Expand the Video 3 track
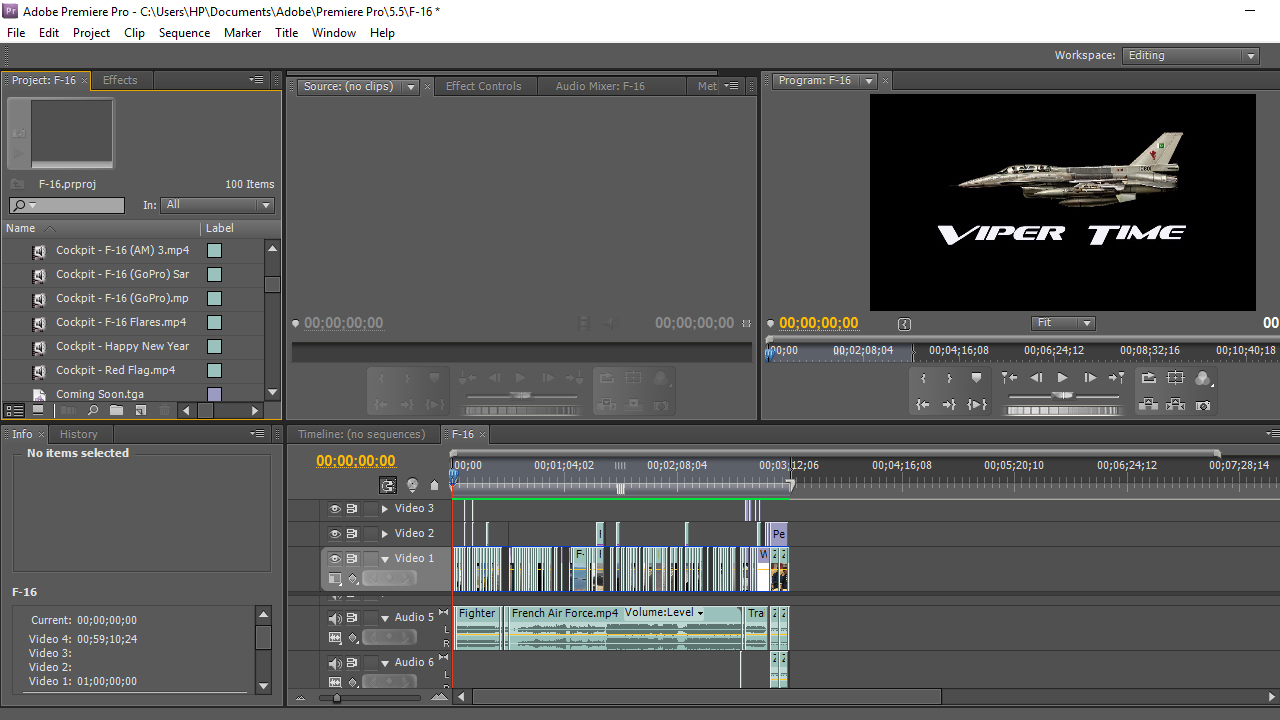This screenshot has height=720, width=1280. tap(385, 509)
